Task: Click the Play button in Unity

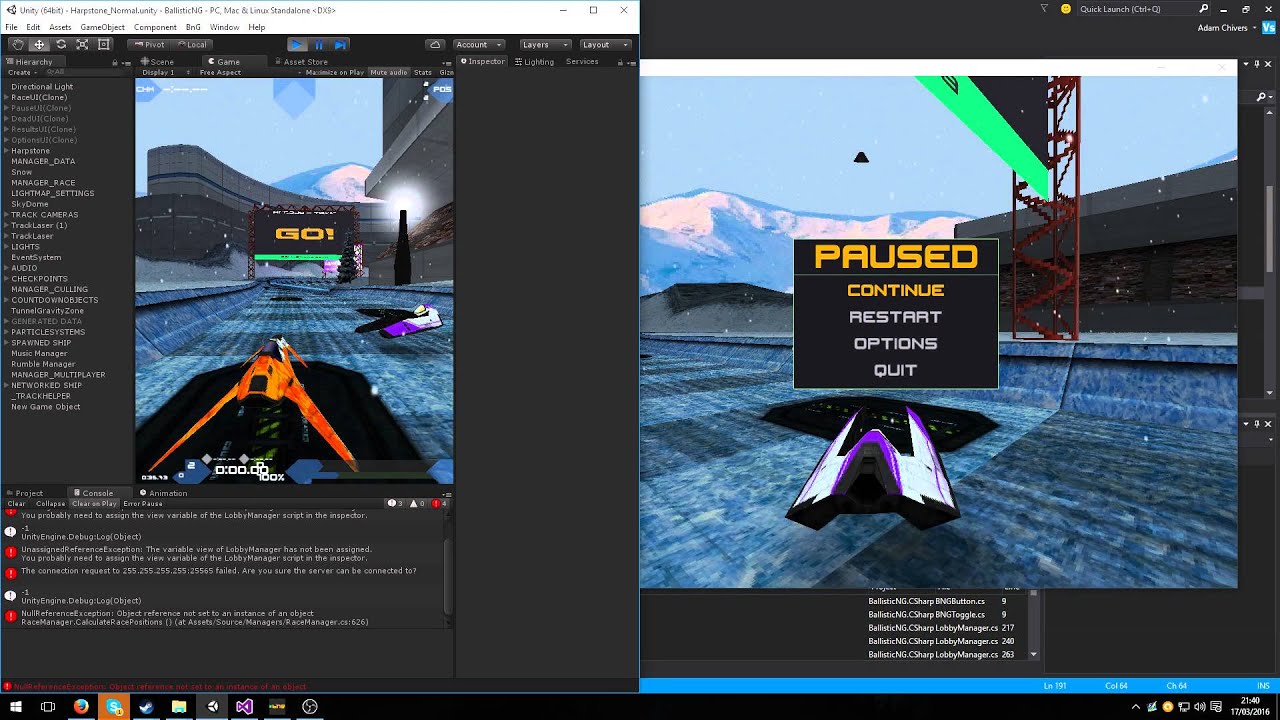Action: [297, 44]
